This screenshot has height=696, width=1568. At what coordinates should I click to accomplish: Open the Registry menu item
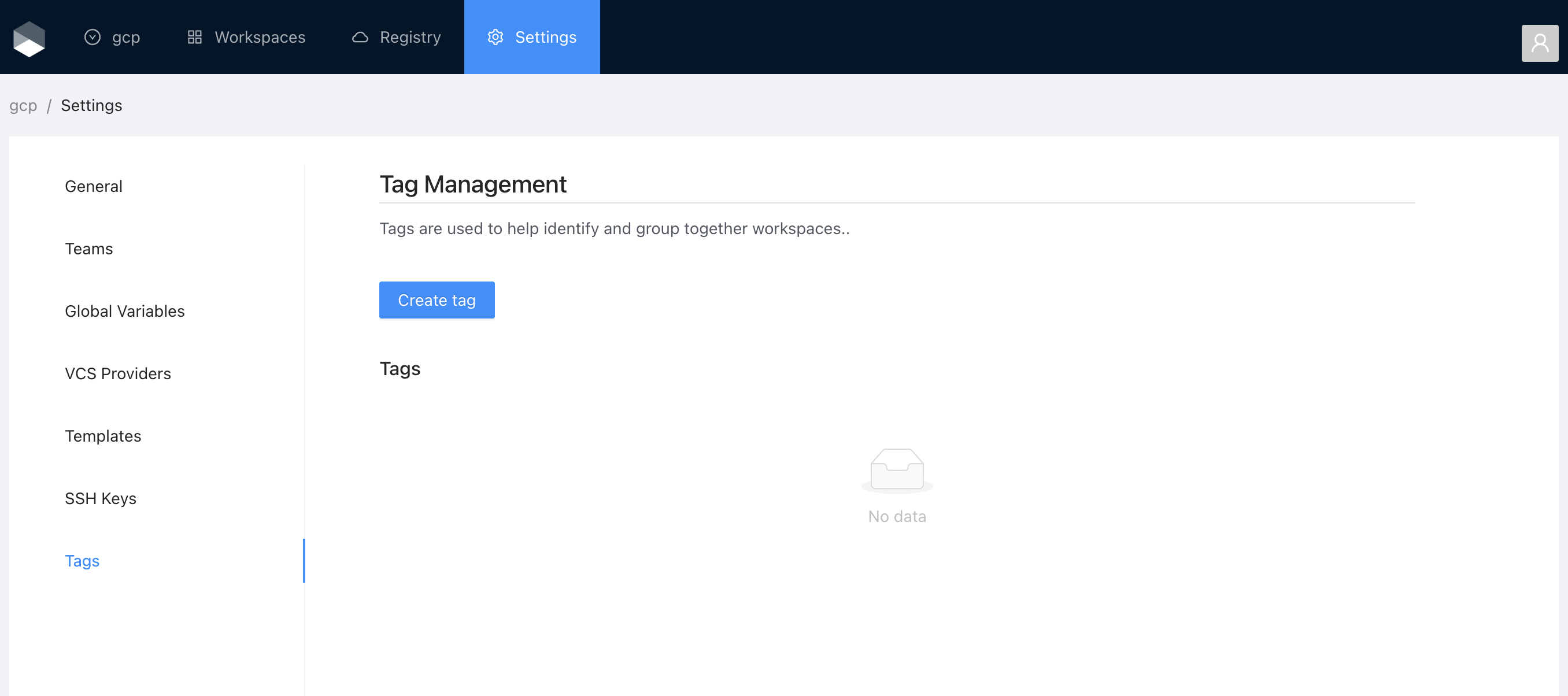[x=410, y=37]
